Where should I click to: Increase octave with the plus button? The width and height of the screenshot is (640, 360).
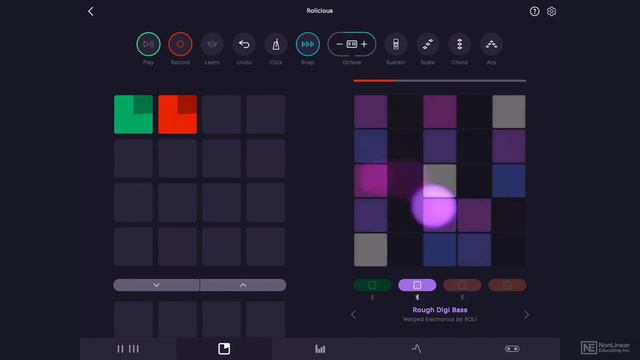[364, 44]
